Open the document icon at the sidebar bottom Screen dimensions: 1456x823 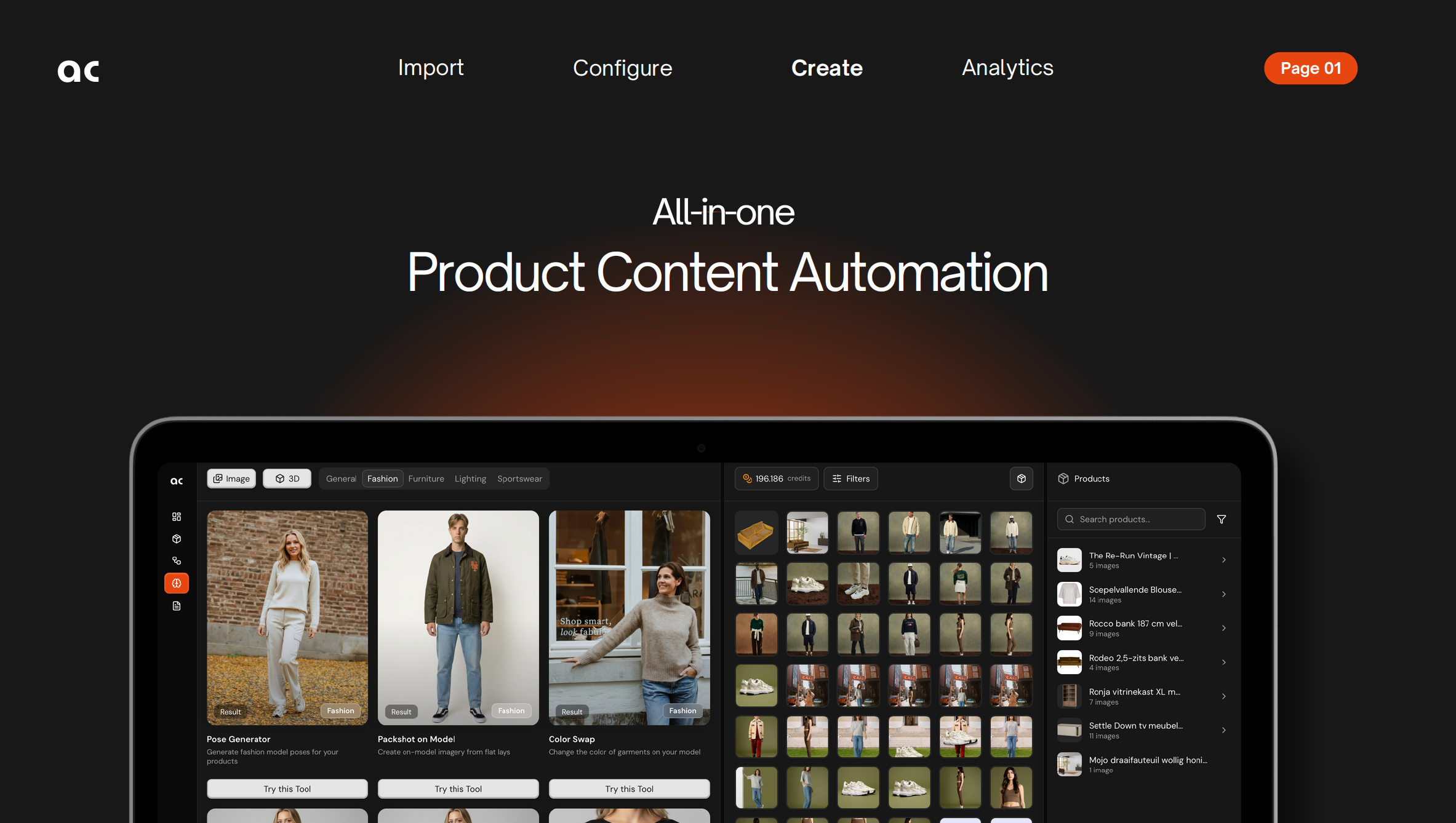pyautogui.click(x=177, y=605)
